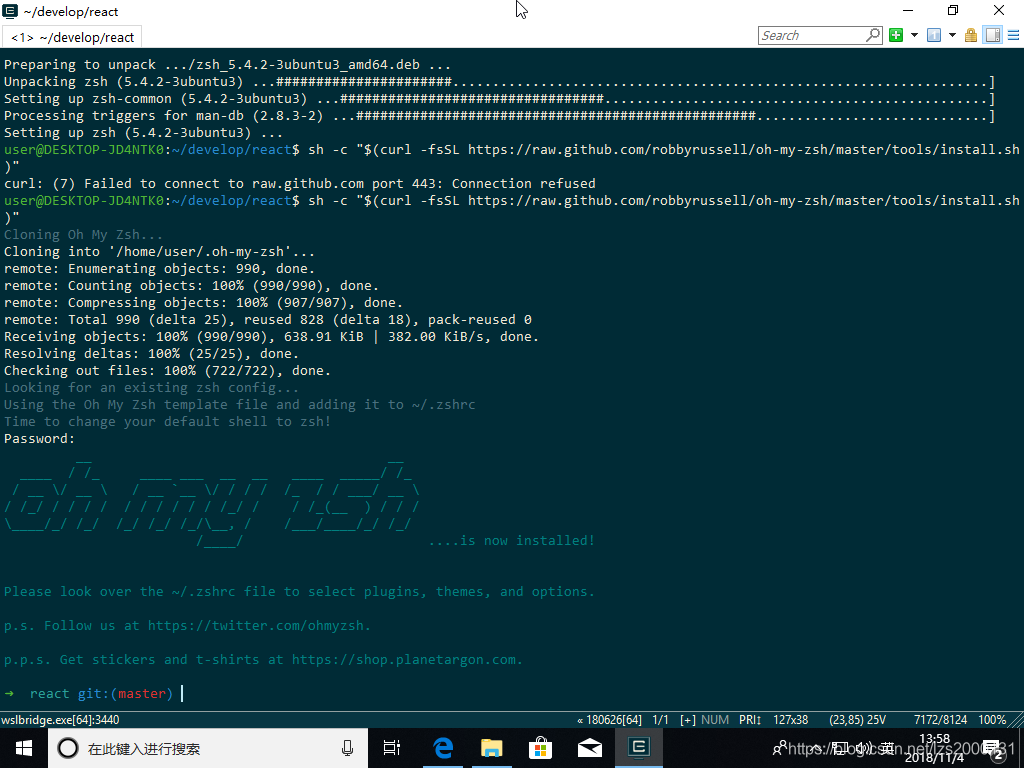The width and height of the screenshot is (1024, 768).
Task: Click '....is now installed!' text
Action: pyautogui.click(x=511, y=540)
